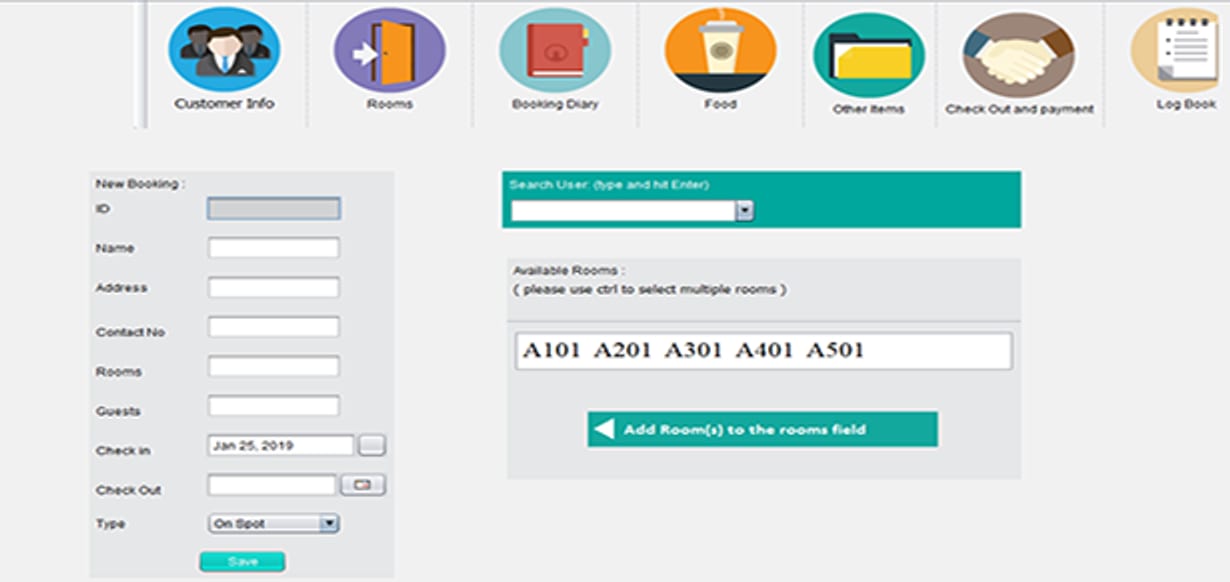
Task: Click the Save button
Action: pyautogui.click(x=242, y=562)
